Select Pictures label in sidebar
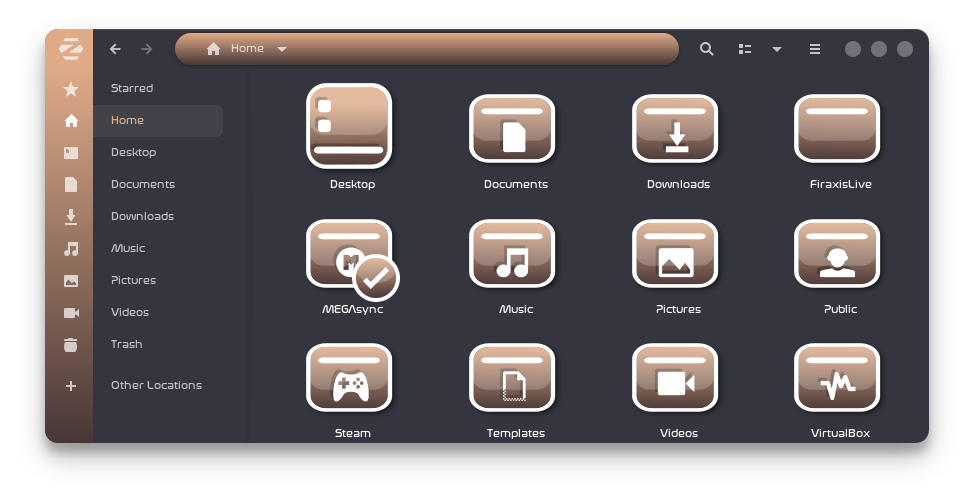 tap(134, 280)
